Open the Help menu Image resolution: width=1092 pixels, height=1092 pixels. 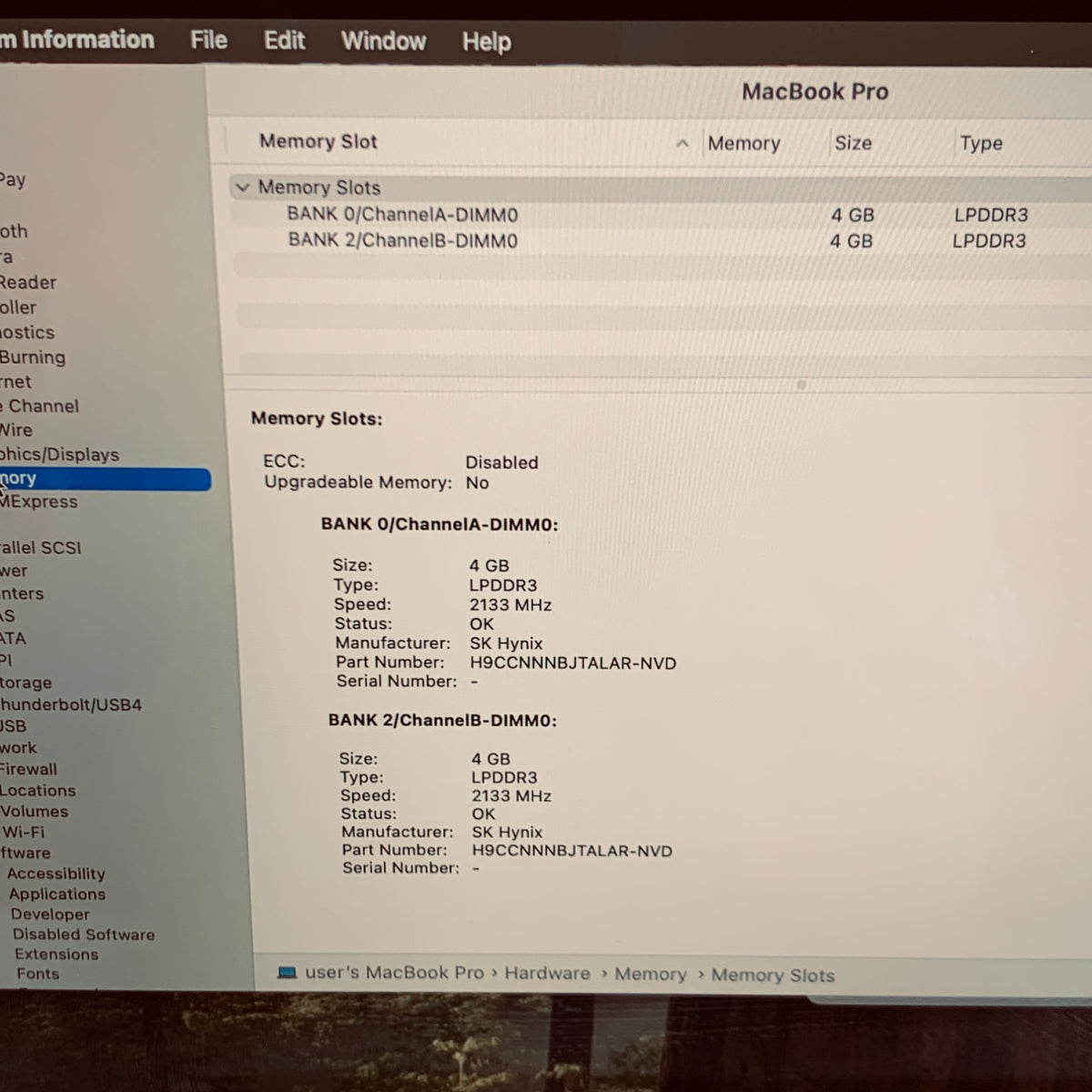486,42
